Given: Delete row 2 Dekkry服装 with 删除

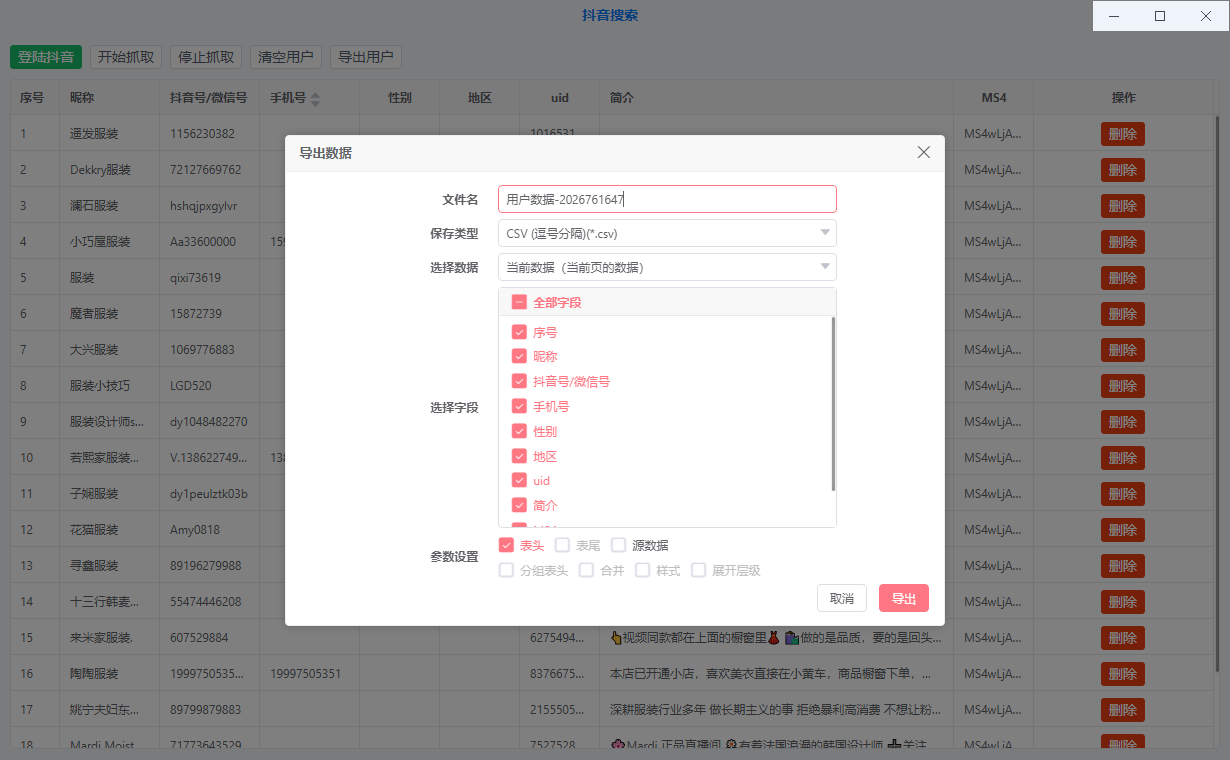Looking at the screenshot, I should [x=1123, y=170].
